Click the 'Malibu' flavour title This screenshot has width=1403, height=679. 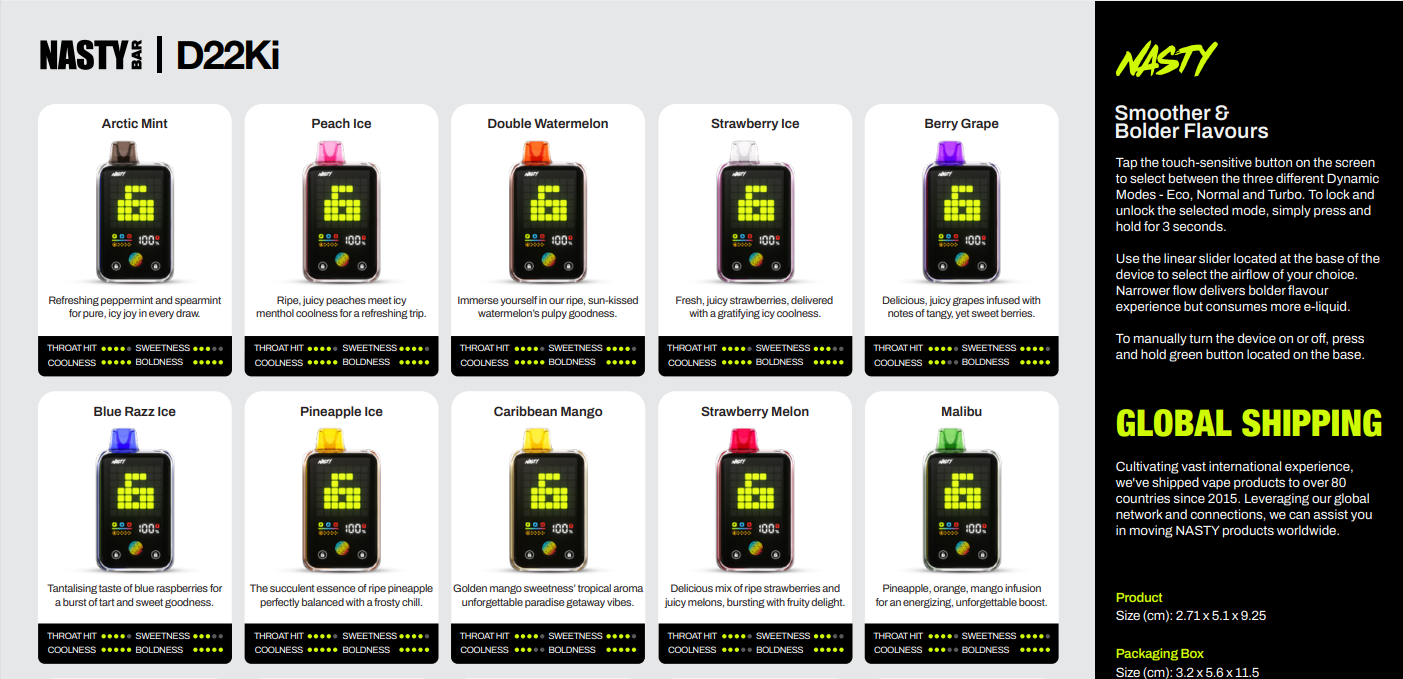[x=961, y=412]
